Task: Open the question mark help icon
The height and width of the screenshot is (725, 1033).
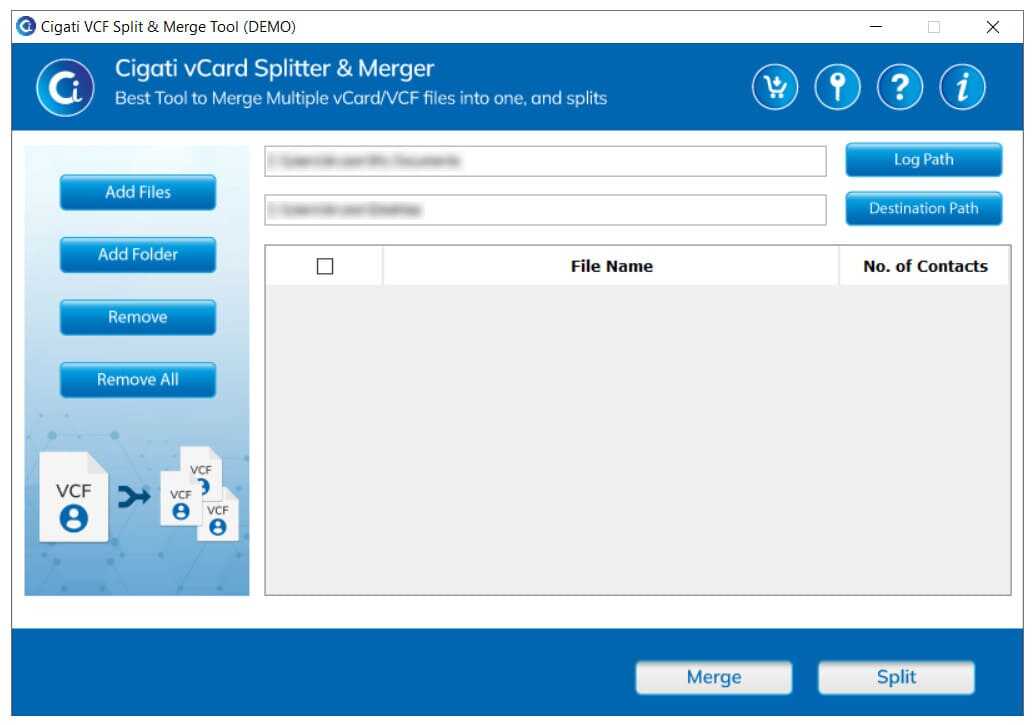Action: tap(900, 87)
